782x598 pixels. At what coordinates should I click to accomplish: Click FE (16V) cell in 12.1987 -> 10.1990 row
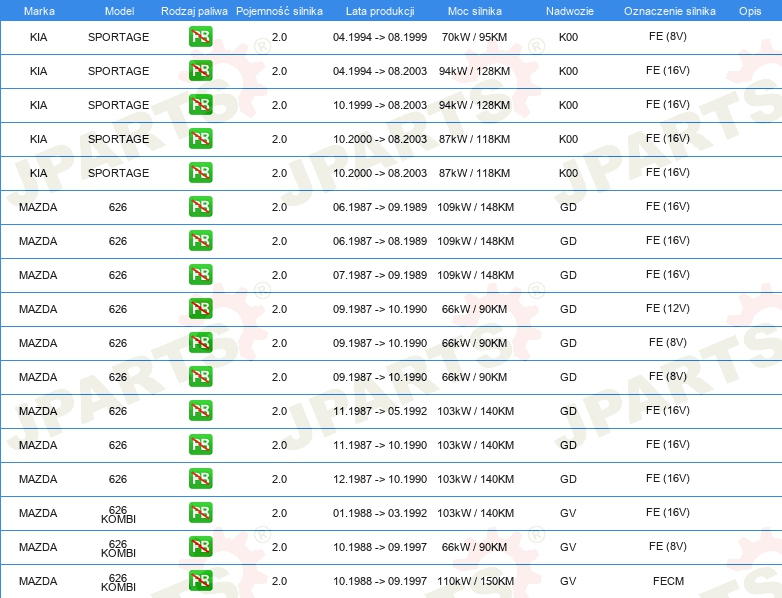668,478
